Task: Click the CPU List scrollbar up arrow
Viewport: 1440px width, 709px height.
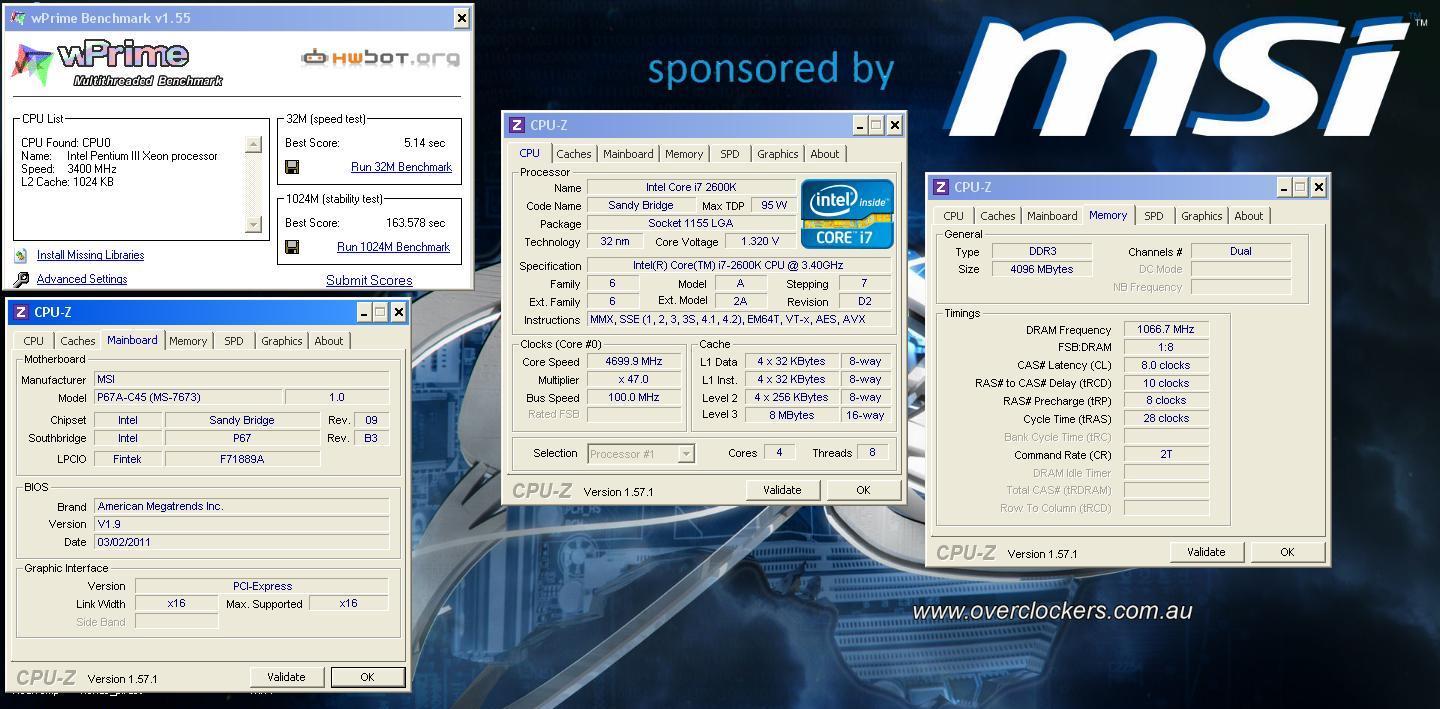Action: [253, 144]
